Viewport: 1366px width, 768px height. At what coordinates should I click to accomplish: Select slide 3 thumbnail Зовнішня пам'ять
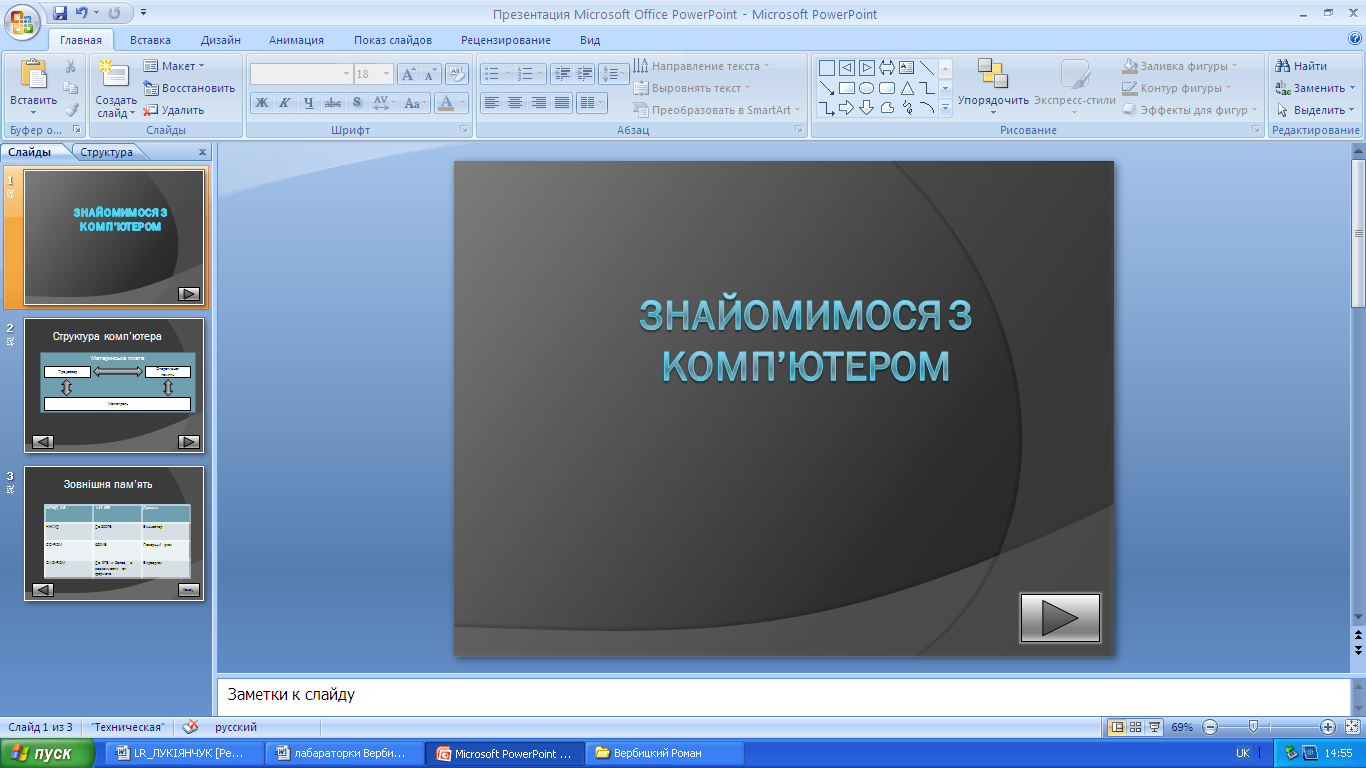click(114, 533)
